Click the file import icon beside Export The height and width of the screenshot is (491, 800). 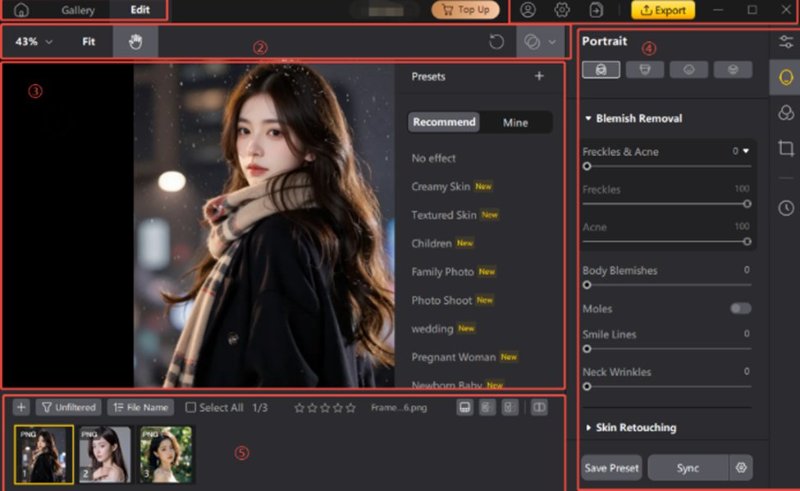pos(596,10)
